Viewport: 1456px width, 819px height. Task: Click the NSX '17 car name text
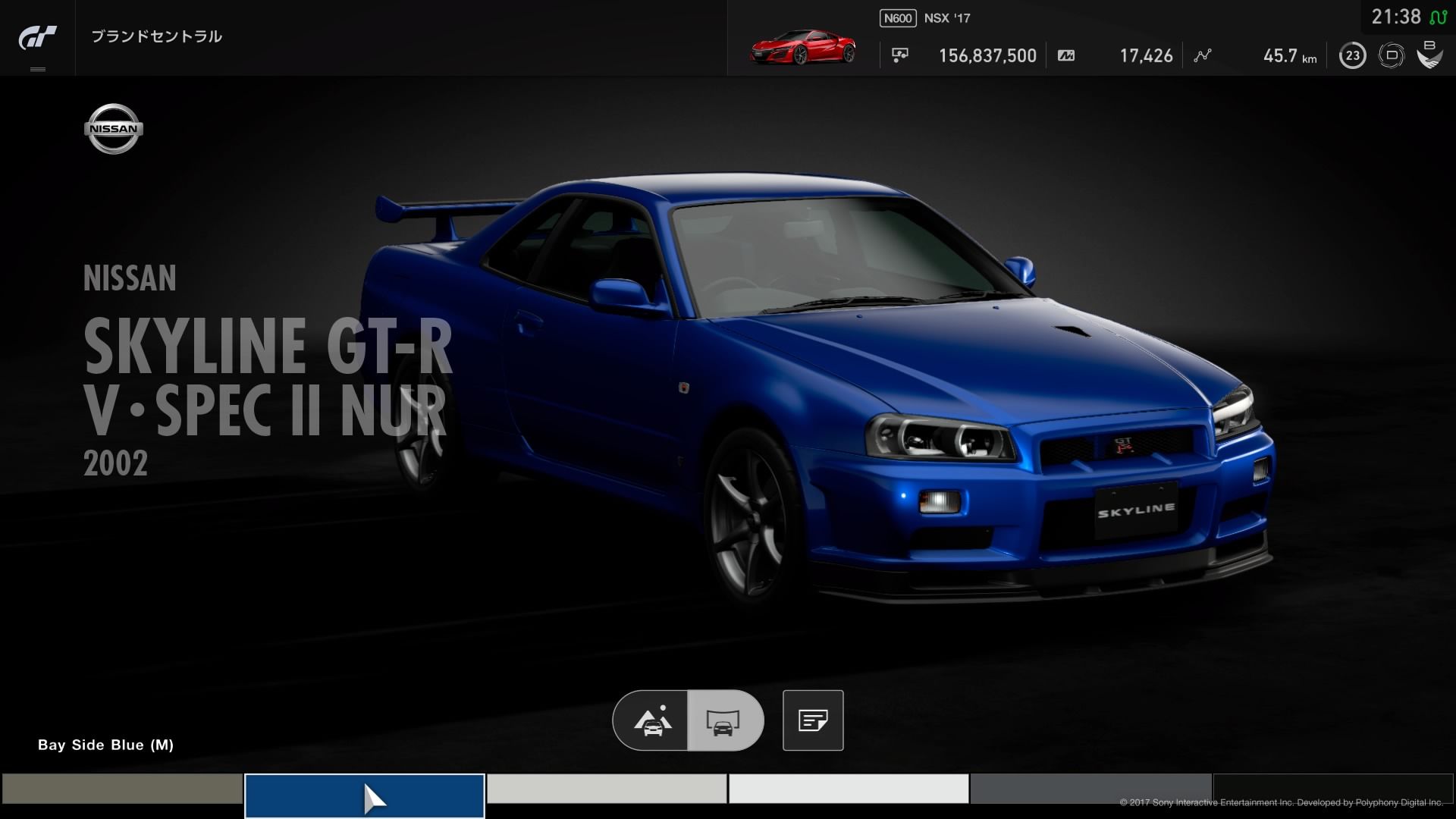click(x=947, y=18)
